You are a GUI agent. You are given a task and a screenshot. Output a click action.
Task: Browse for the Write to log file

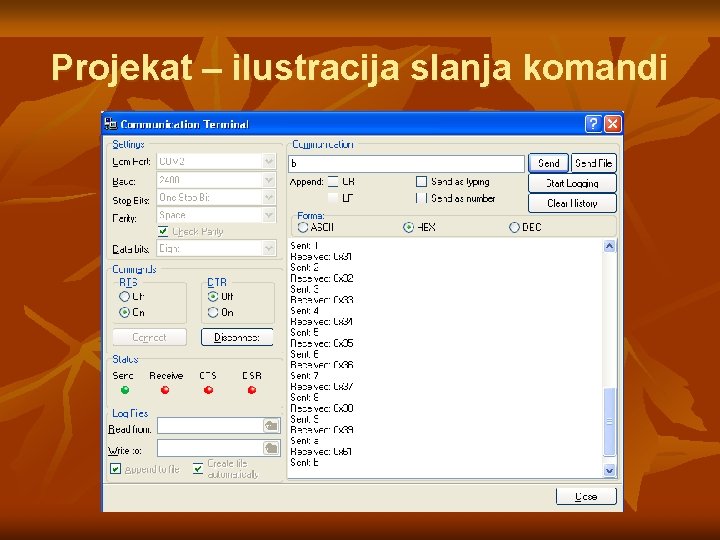[x=271, y=448]
